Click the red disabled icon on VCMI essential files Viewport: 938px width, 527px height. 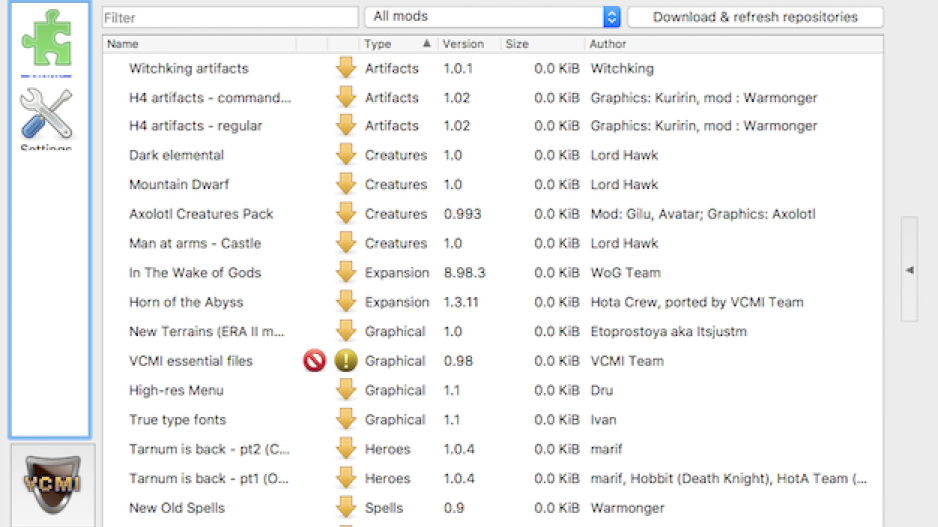(x=314, y=361)
